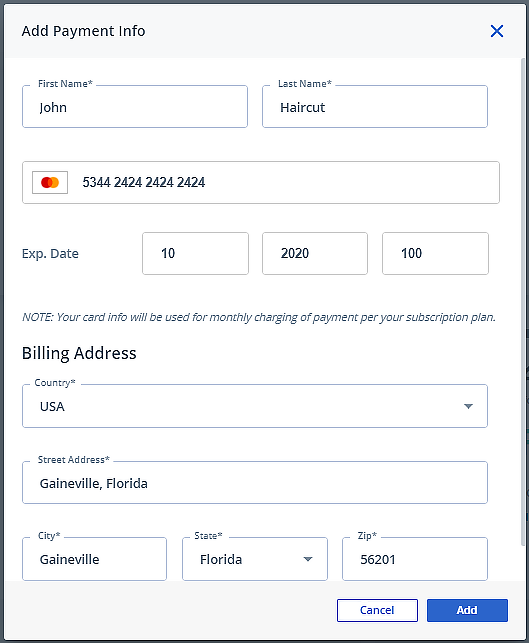Click the Street Address field
Screen dimensions: 529x643
[x=255, y=483]
